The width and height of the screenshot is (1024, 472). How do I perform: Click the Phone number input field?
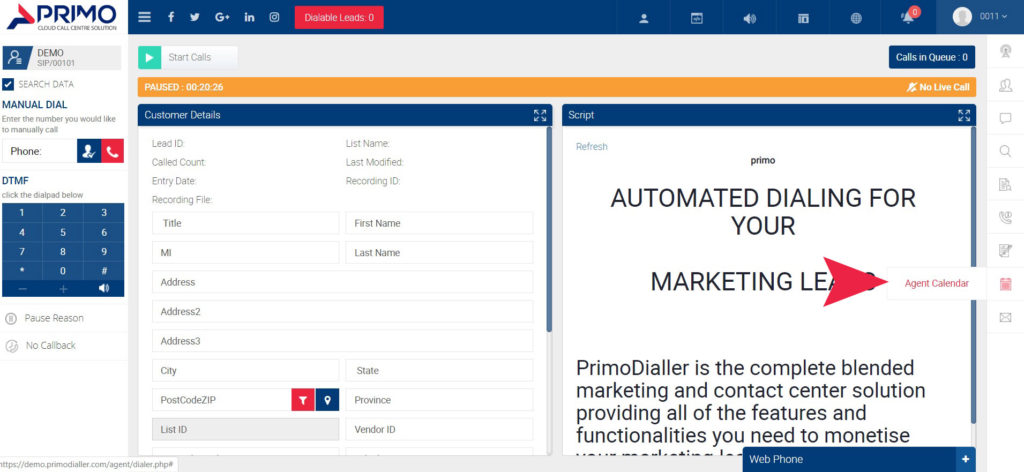point(39,151)
